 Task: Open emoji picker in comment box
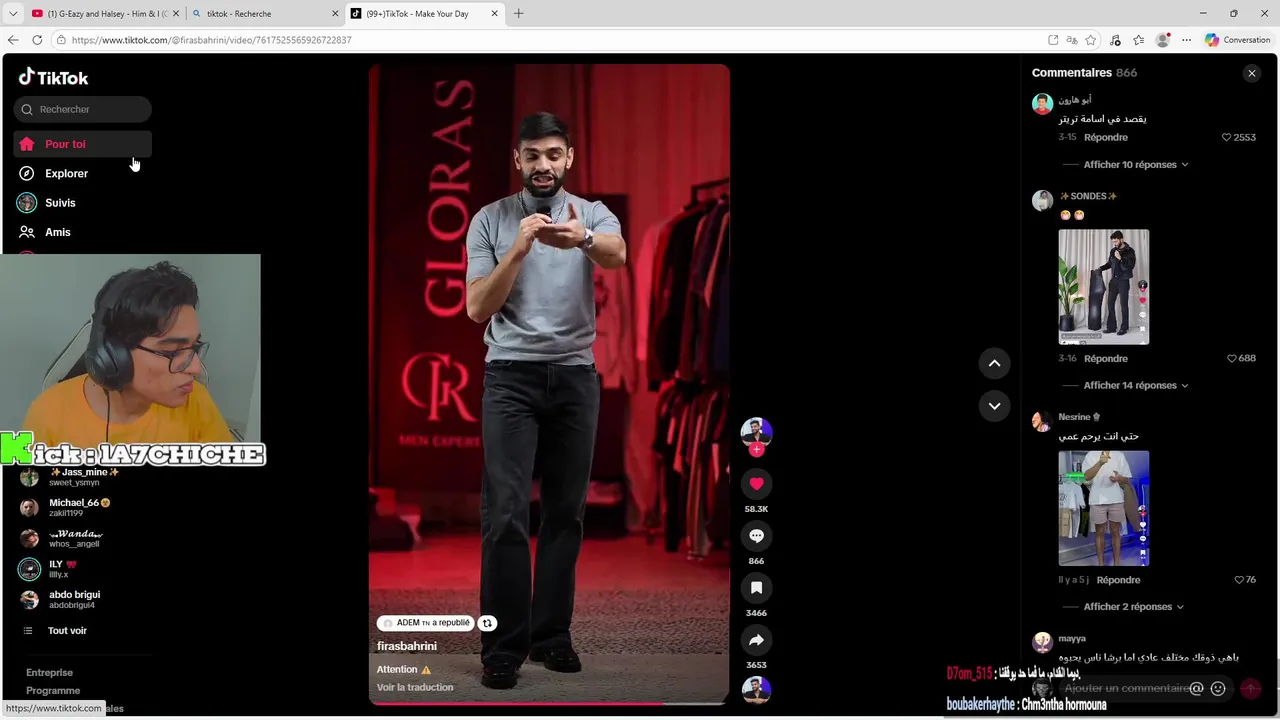1218,688
